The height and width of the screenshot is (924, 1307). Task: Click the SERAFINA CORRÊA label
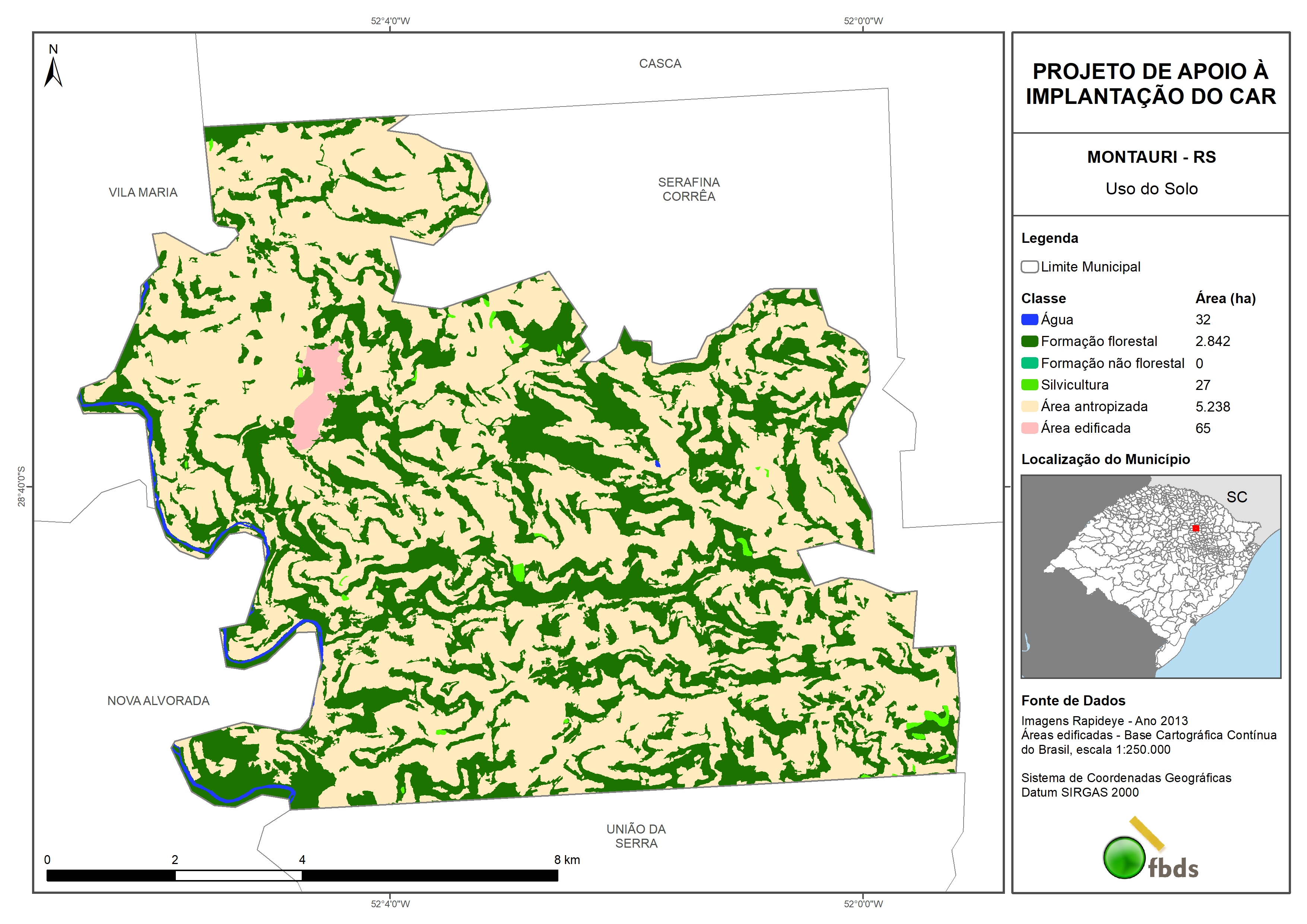(x=689, y=189)
